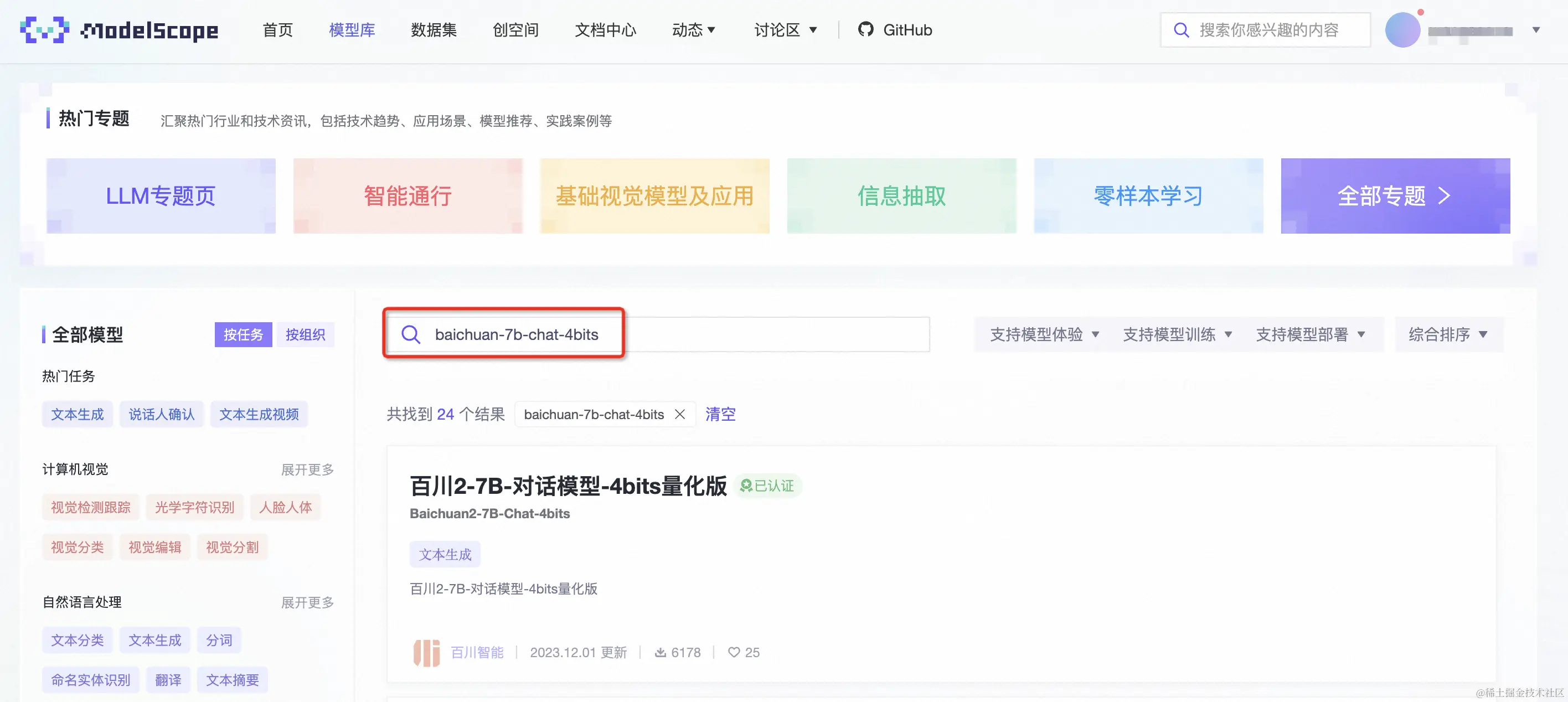Click the top search bar magnifier icon
Viewport: 1568px width, 702px height.
pyautogui.click(x=1181, y=30)
